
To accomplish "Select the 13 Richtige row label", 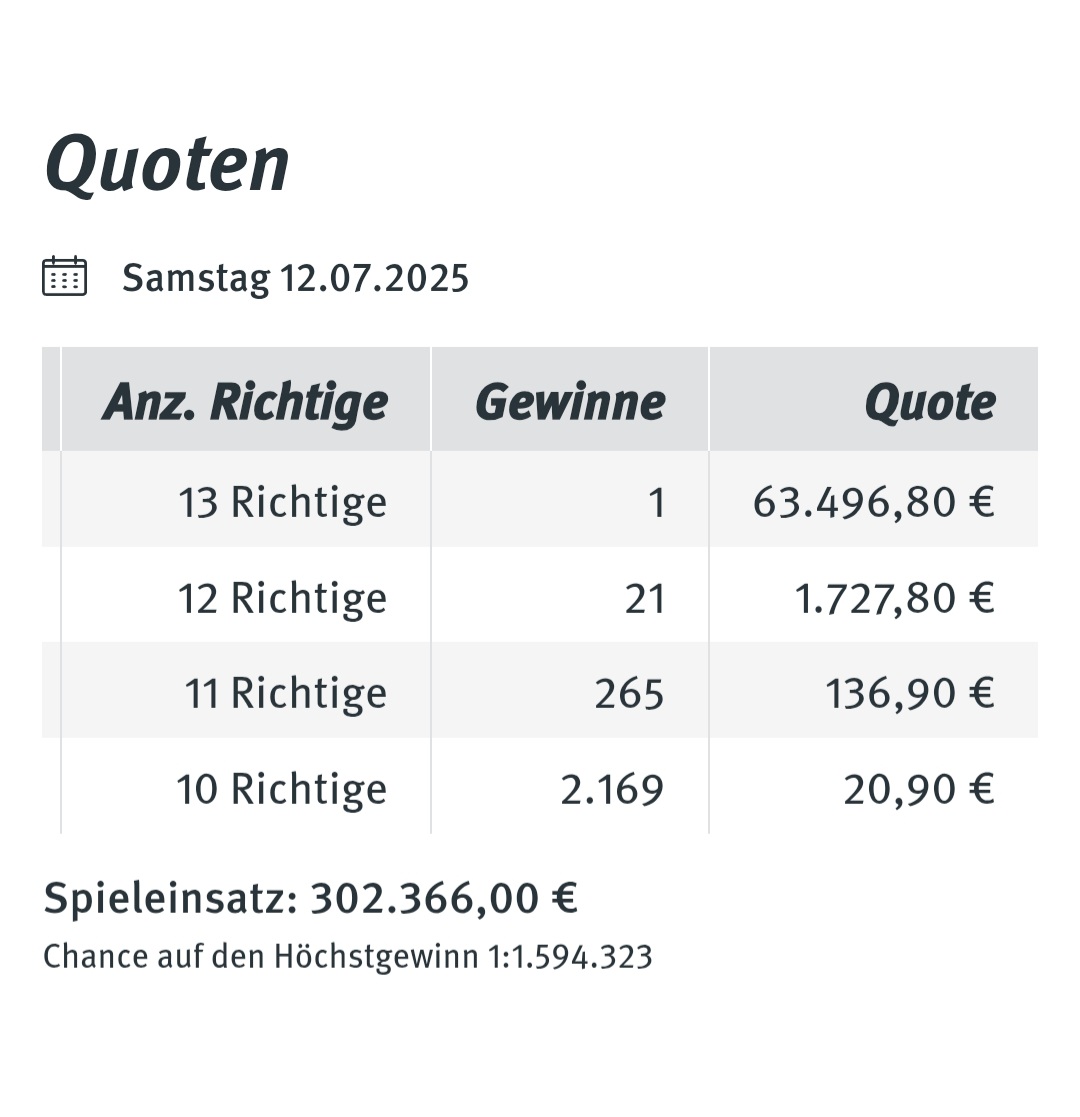I will click(282, 502).
